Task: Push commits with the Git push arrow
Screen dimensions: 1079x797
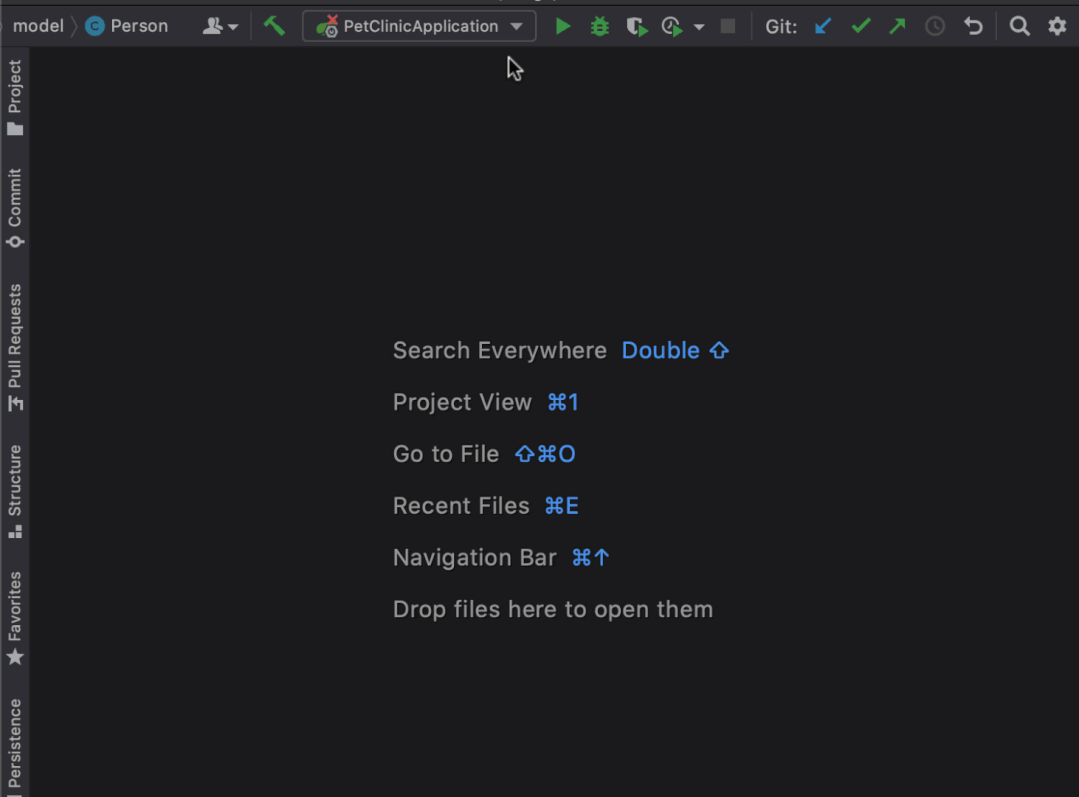Action: (x=897, y=26)
